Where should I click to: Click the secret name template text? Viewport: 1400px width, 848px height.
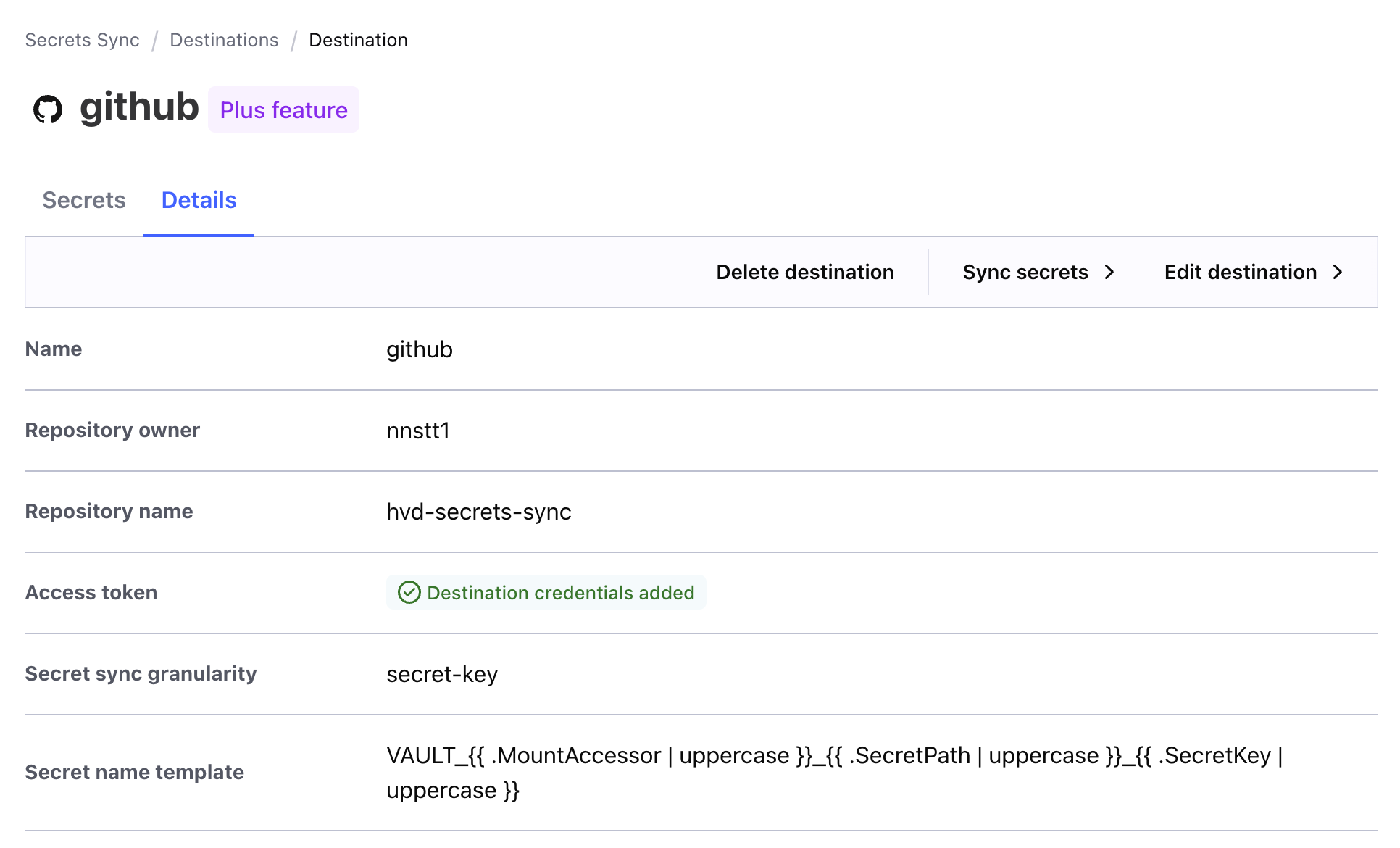coord(833,757)
